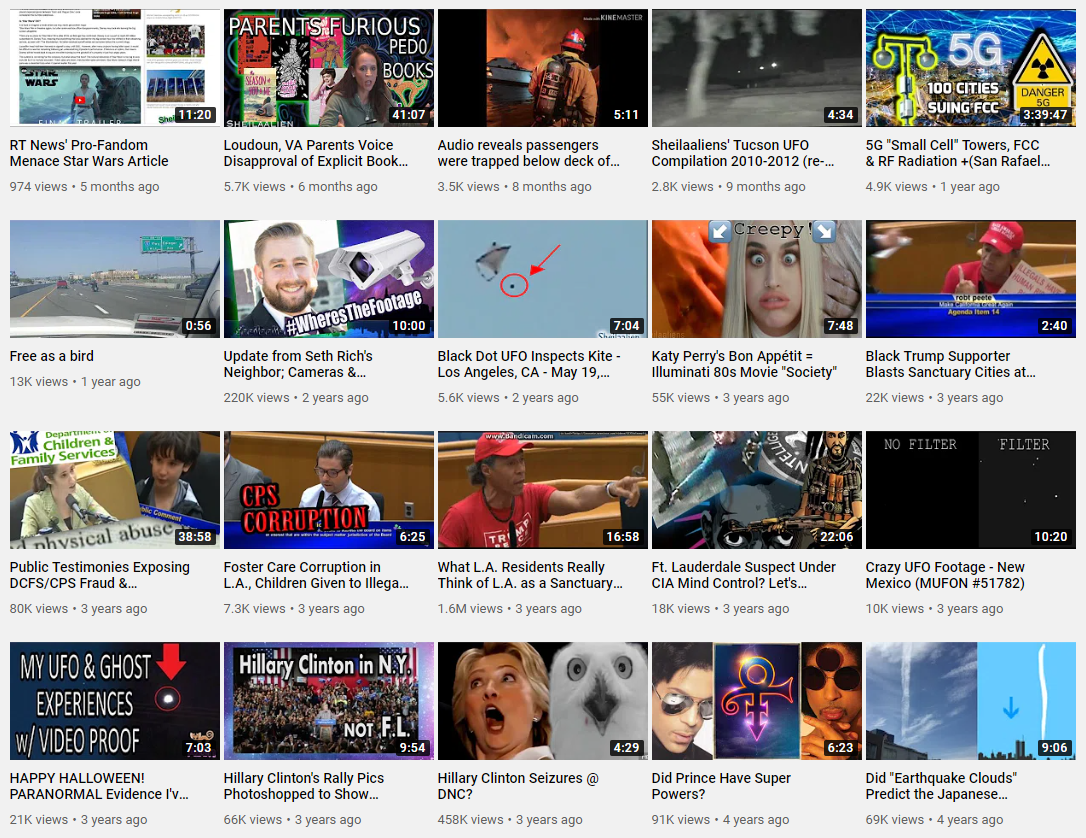This screenshot has height=838, width=1086.
Task: Open the #WheresTheFootage camera thumbnail
Action: (329, 279)
